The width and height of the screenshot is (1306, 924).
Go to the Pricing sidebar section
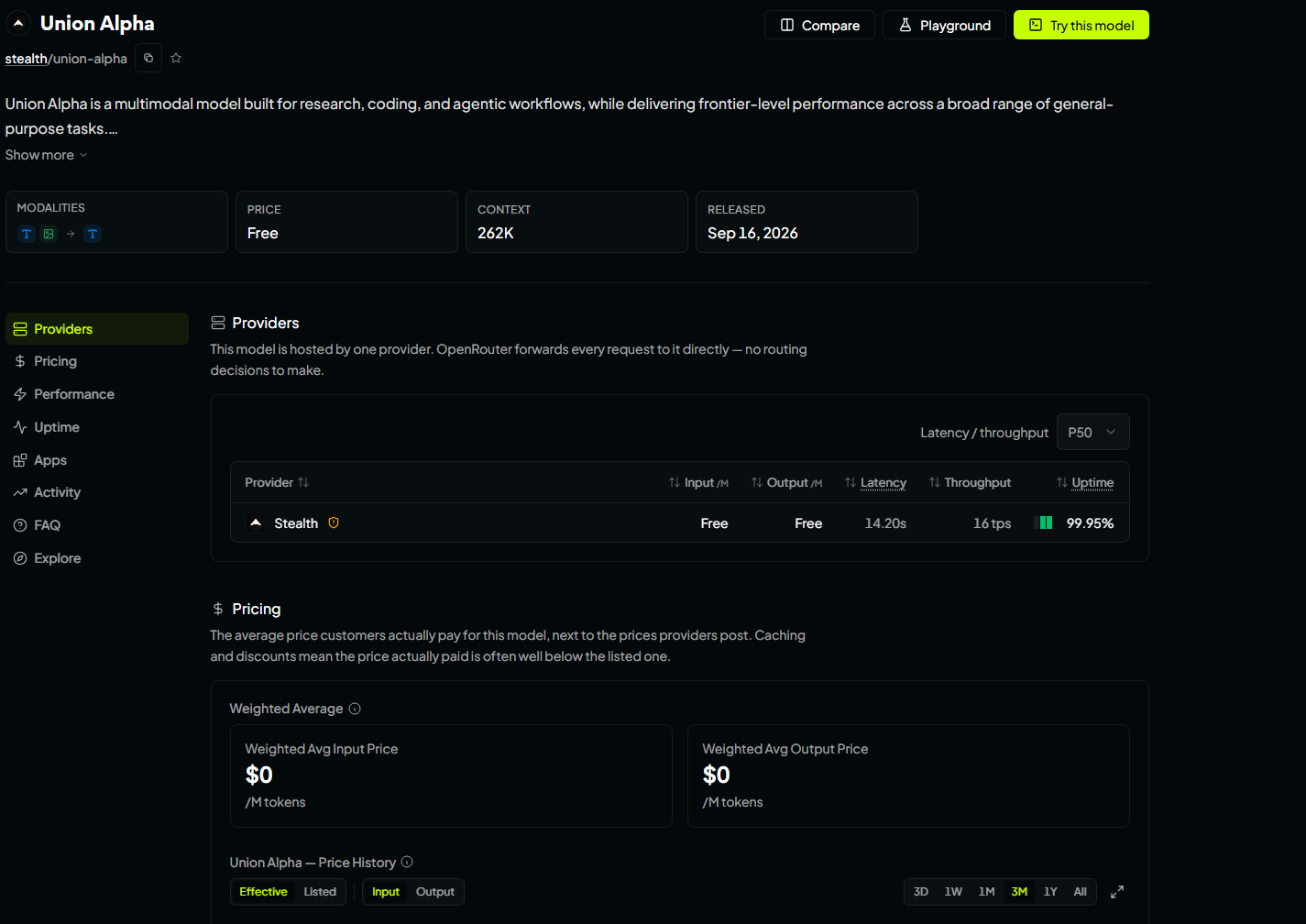97,361
